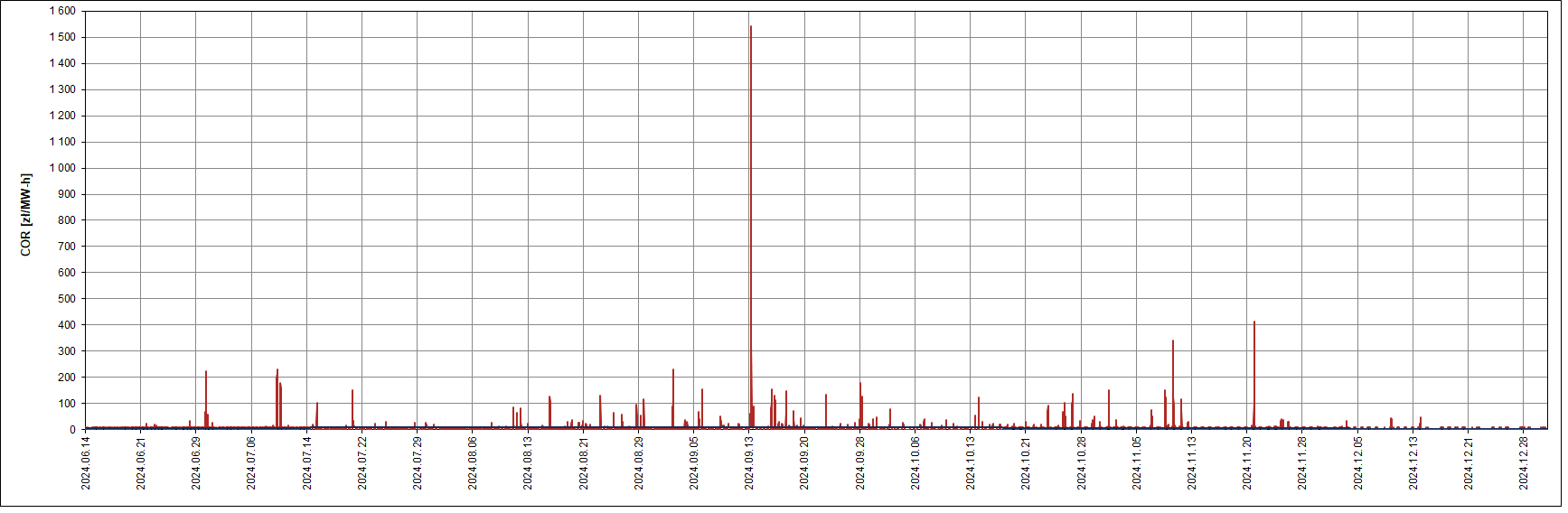
Task: Click the 2024.06.21 date label
Action: tap(141, 463)
